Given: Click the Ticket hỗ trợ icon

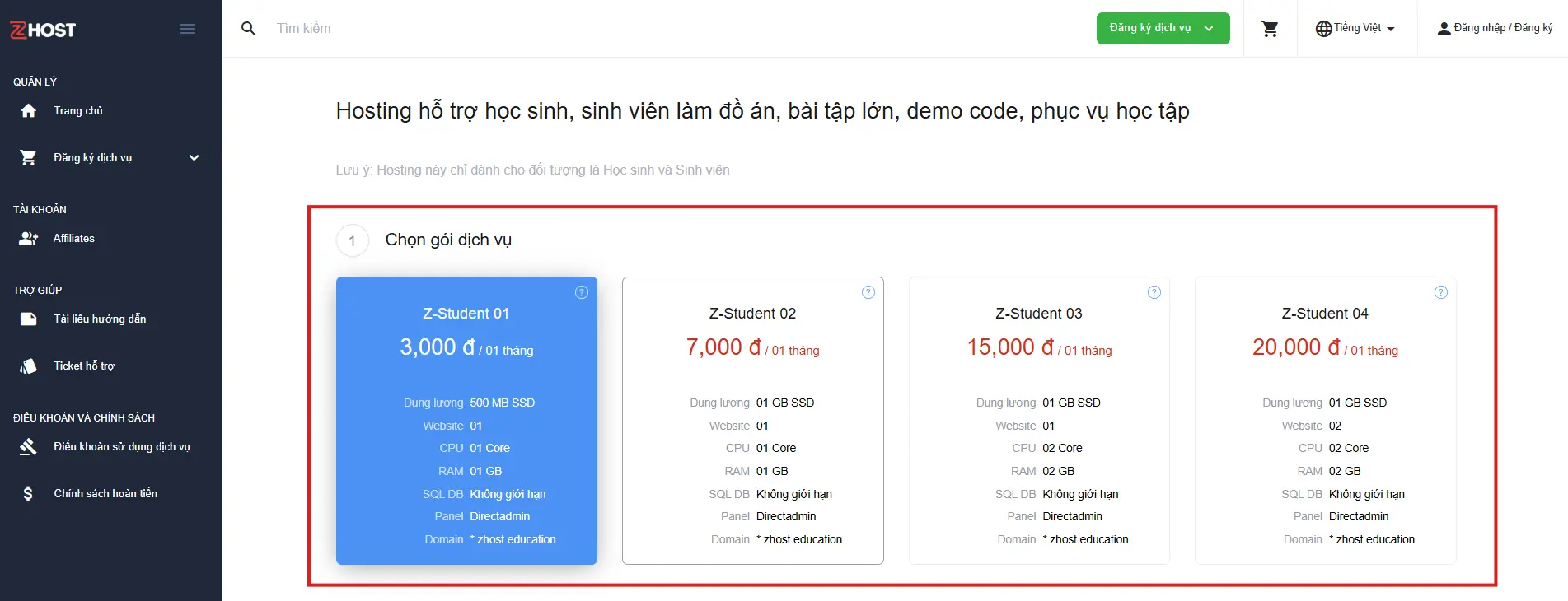Looking at the screenshot, I should click(x=28, y=366).
